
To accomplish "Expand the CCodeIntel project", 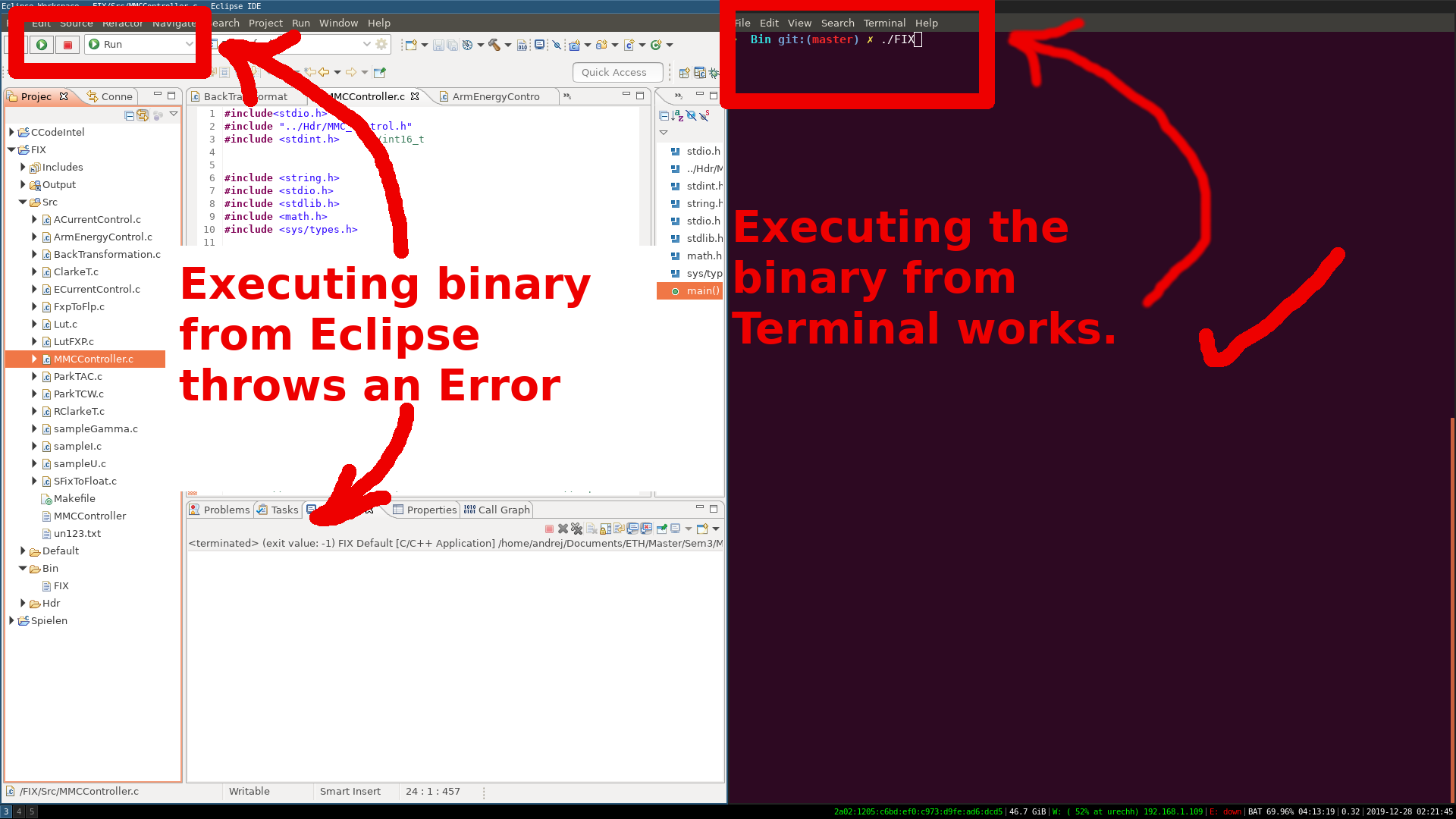I will (11, 132).
